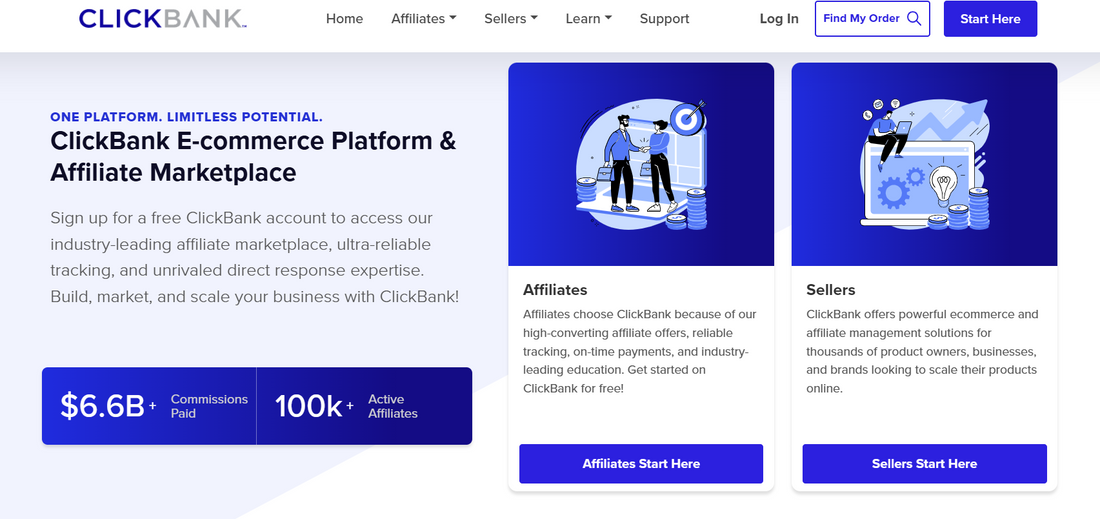Click the ClickBank logo
The image size is (1100, 519).
[x=162, y=19]
